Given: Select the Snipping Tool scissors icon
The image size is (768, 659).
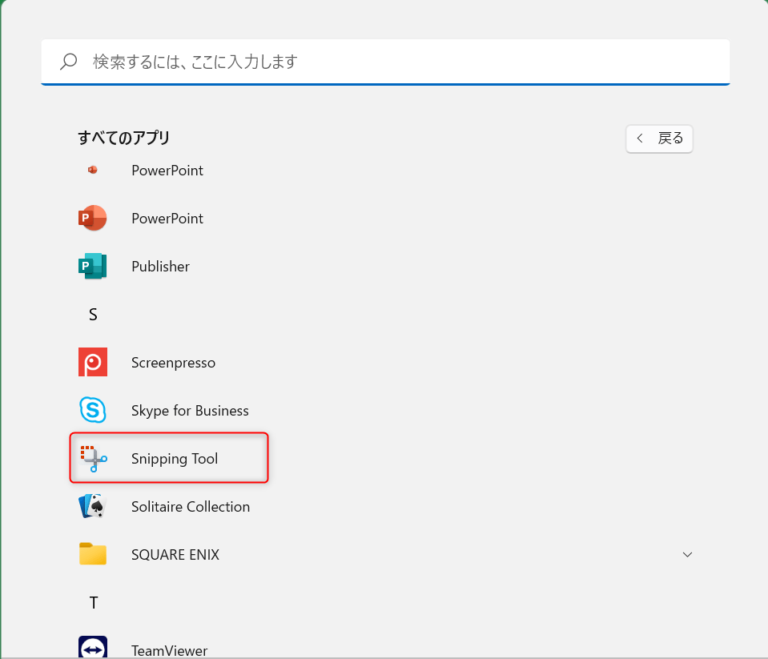Looking at the screenshot, I should tap(94, 459).
